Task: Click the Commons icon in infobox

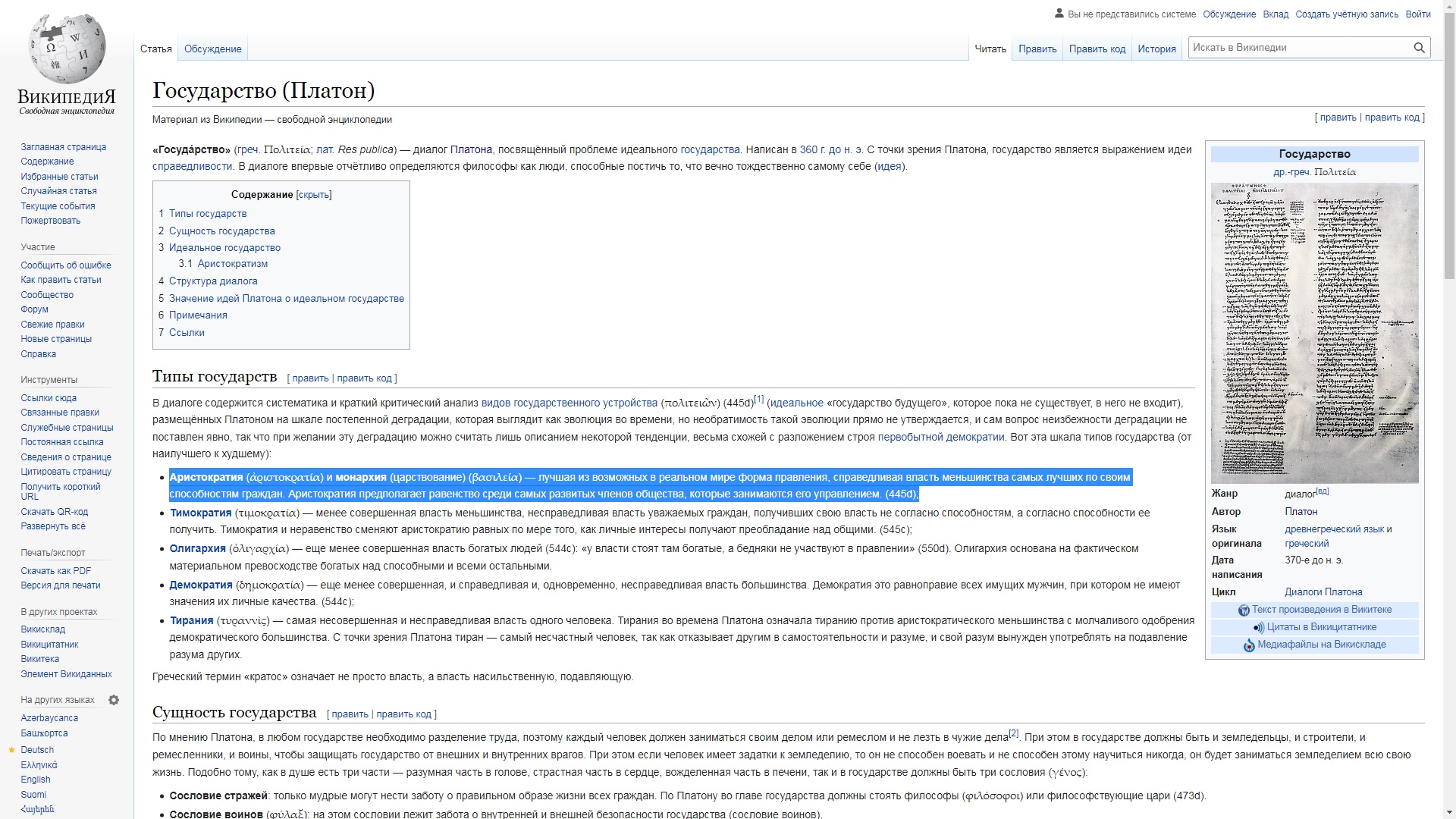Action: 1249,645
